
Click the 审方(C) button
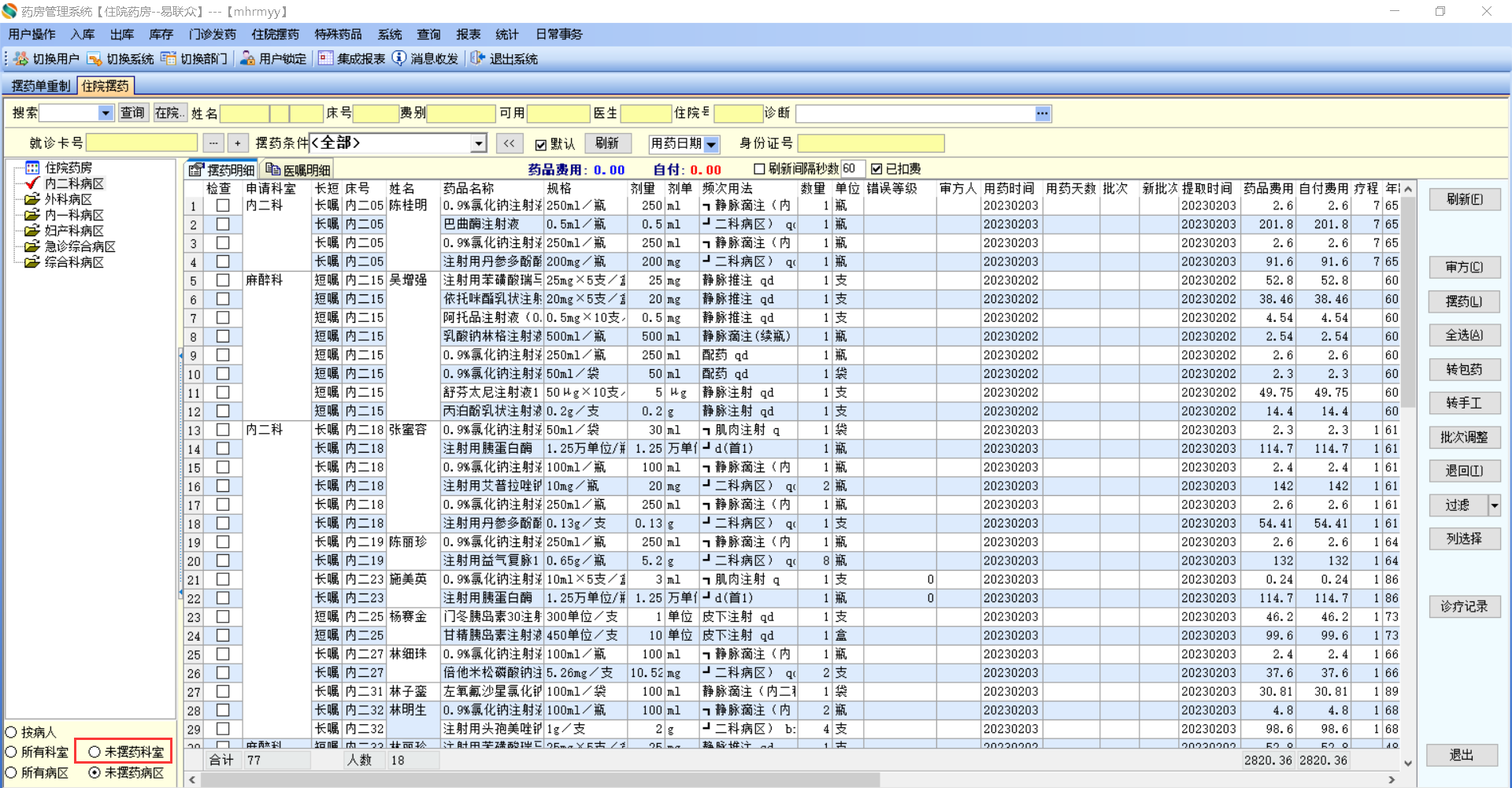[x=1465, y=268]
